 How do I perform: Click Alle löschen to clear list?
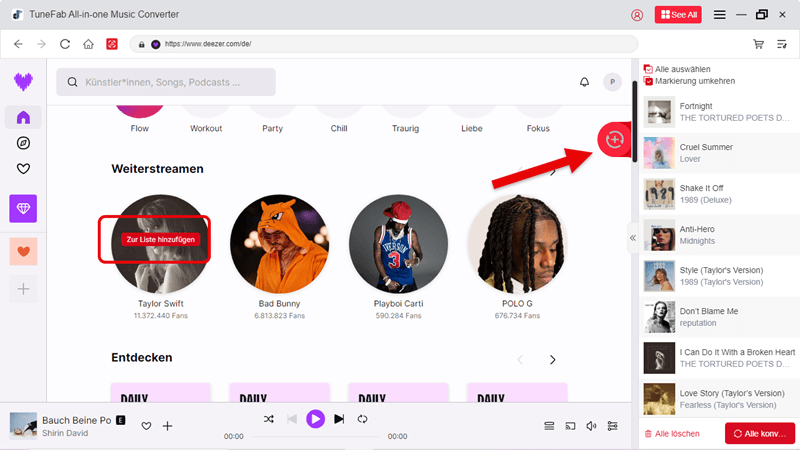click(x=672, y=434)
